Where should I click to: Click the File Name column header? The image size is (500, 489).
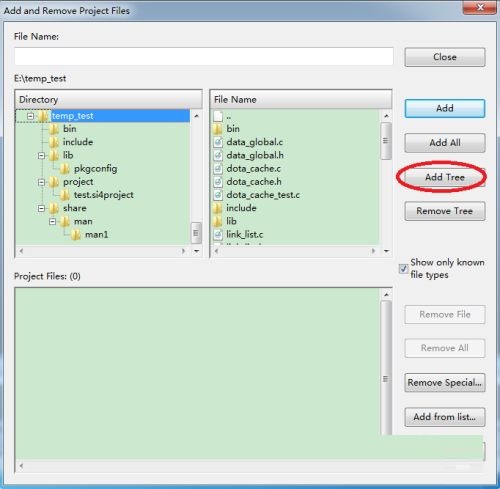pyautogui.click(x=301, y=100)
